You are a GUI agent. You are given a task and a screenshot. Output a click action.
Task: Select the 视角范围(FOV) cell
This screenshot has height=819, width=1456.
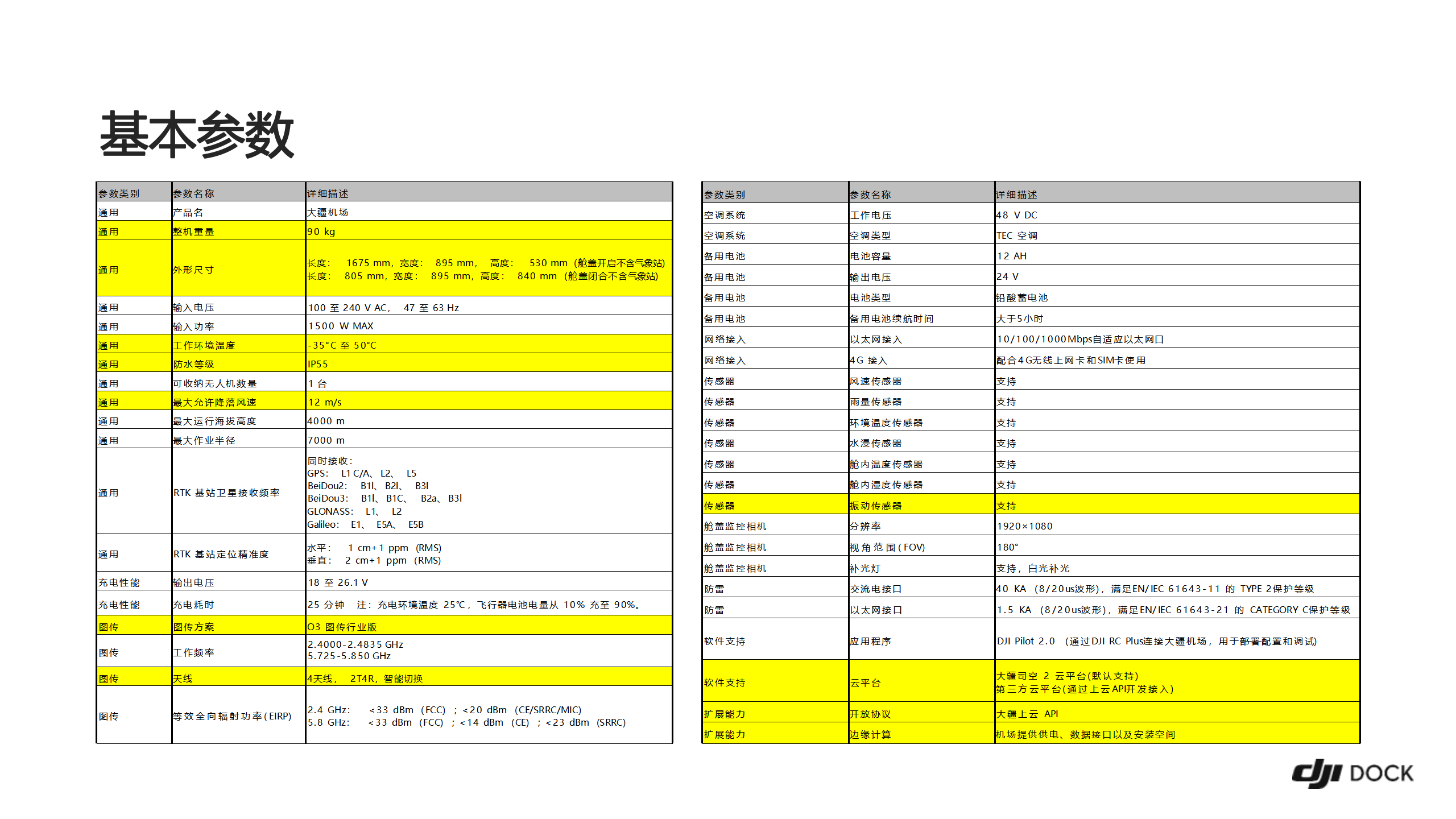[921, 546]
